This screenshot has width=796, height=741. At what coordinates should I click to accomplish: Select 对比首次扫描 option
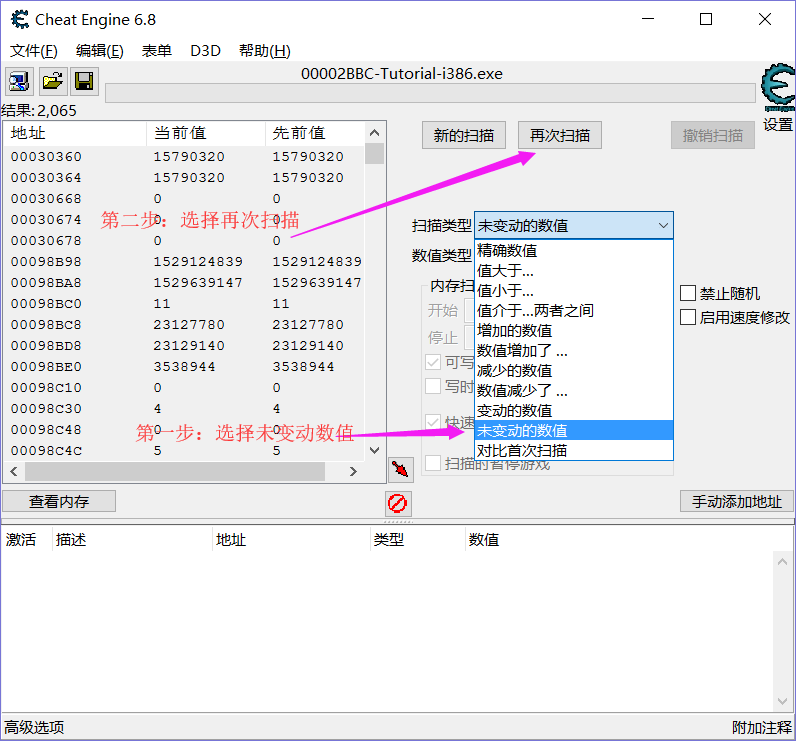574,450
